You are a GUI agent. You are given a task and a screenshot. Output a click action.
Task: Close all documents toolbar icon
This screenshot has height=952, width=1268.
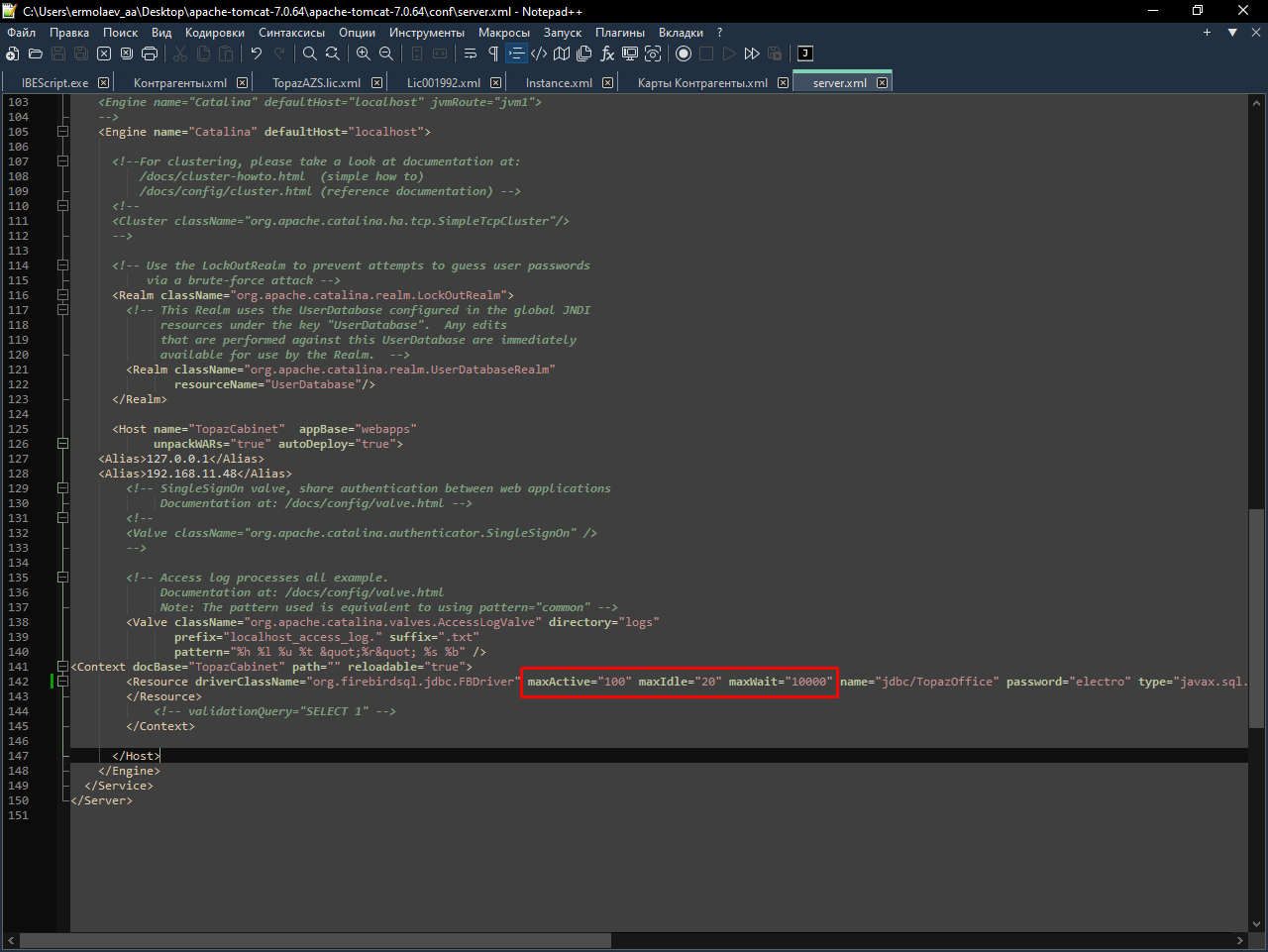127,53
